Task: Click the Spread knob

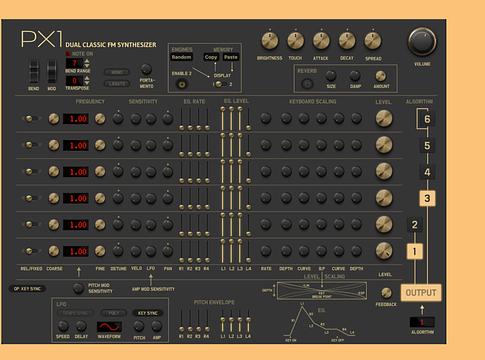Action: point(373,40)
